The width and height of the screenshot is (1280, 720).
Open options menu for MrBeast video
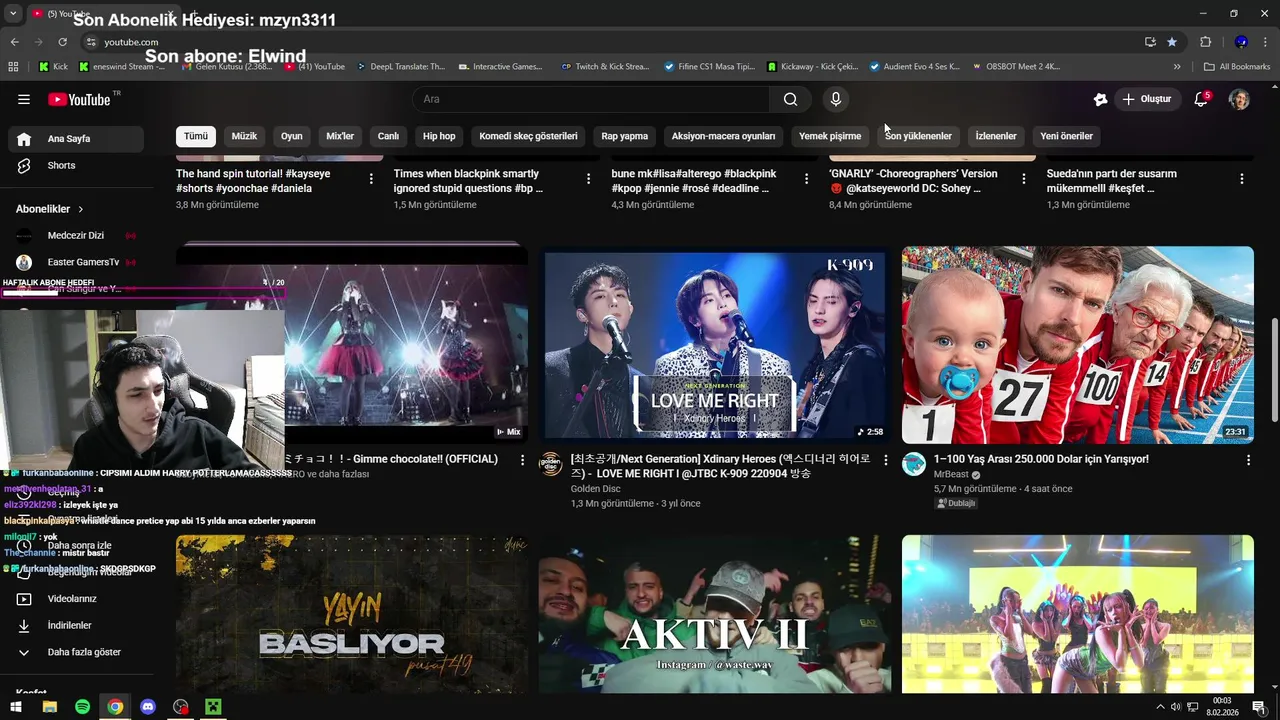pyautogui.click(x=1248, y=460)
